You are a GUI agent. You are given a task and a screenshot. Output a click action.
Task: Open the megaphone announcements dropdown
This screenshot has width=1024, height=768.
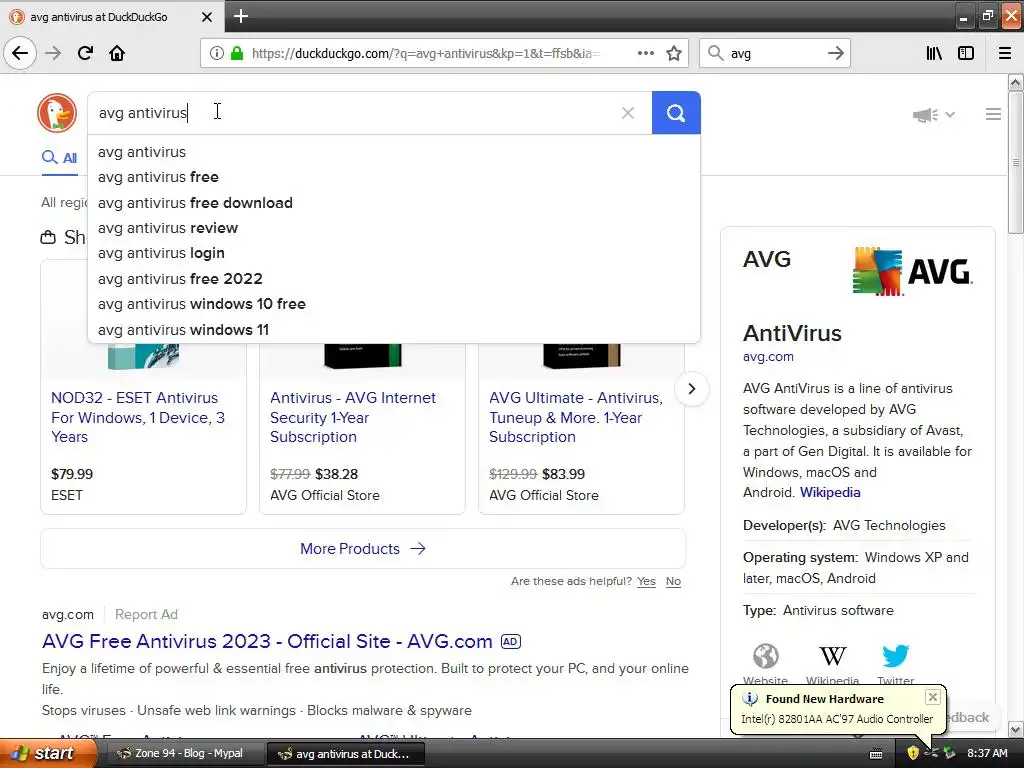point(934,115)
